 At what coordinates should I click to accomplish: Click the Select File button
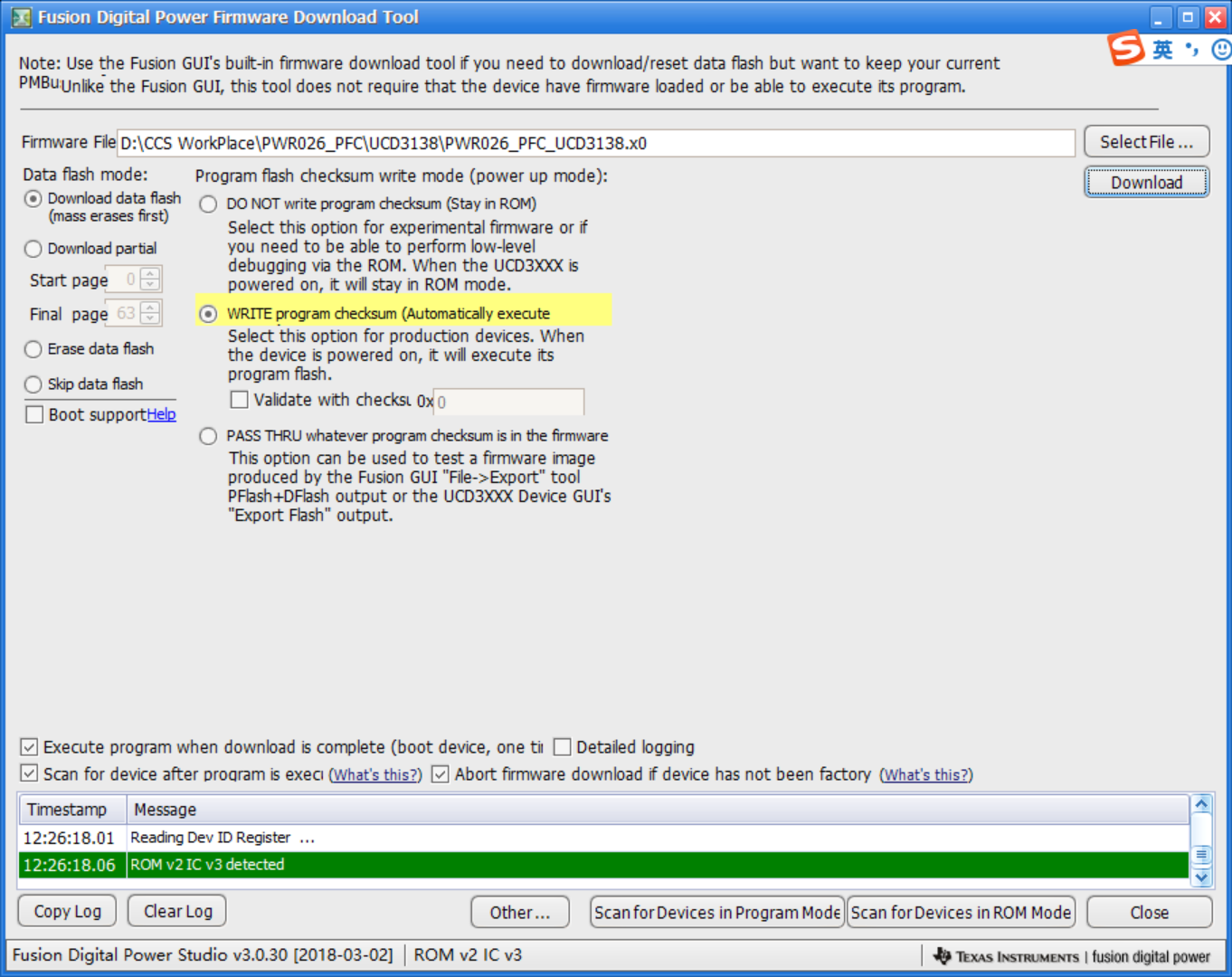[1146, 142]
